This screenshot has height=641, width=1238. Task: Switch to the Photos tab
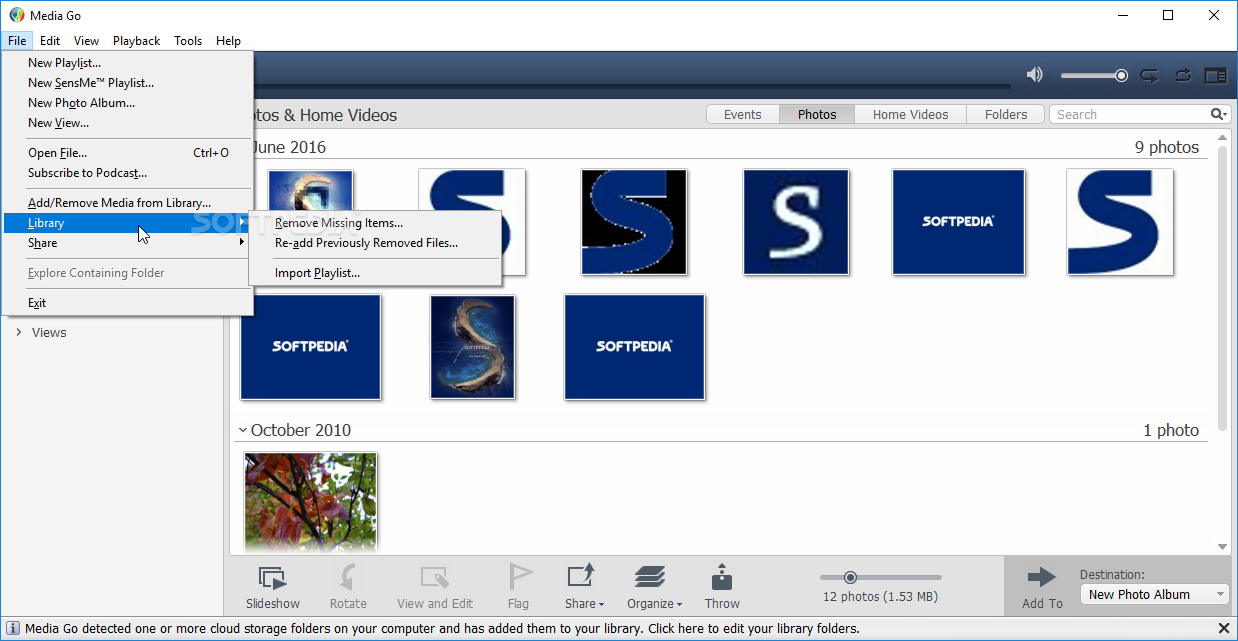(x=817, y=114)
